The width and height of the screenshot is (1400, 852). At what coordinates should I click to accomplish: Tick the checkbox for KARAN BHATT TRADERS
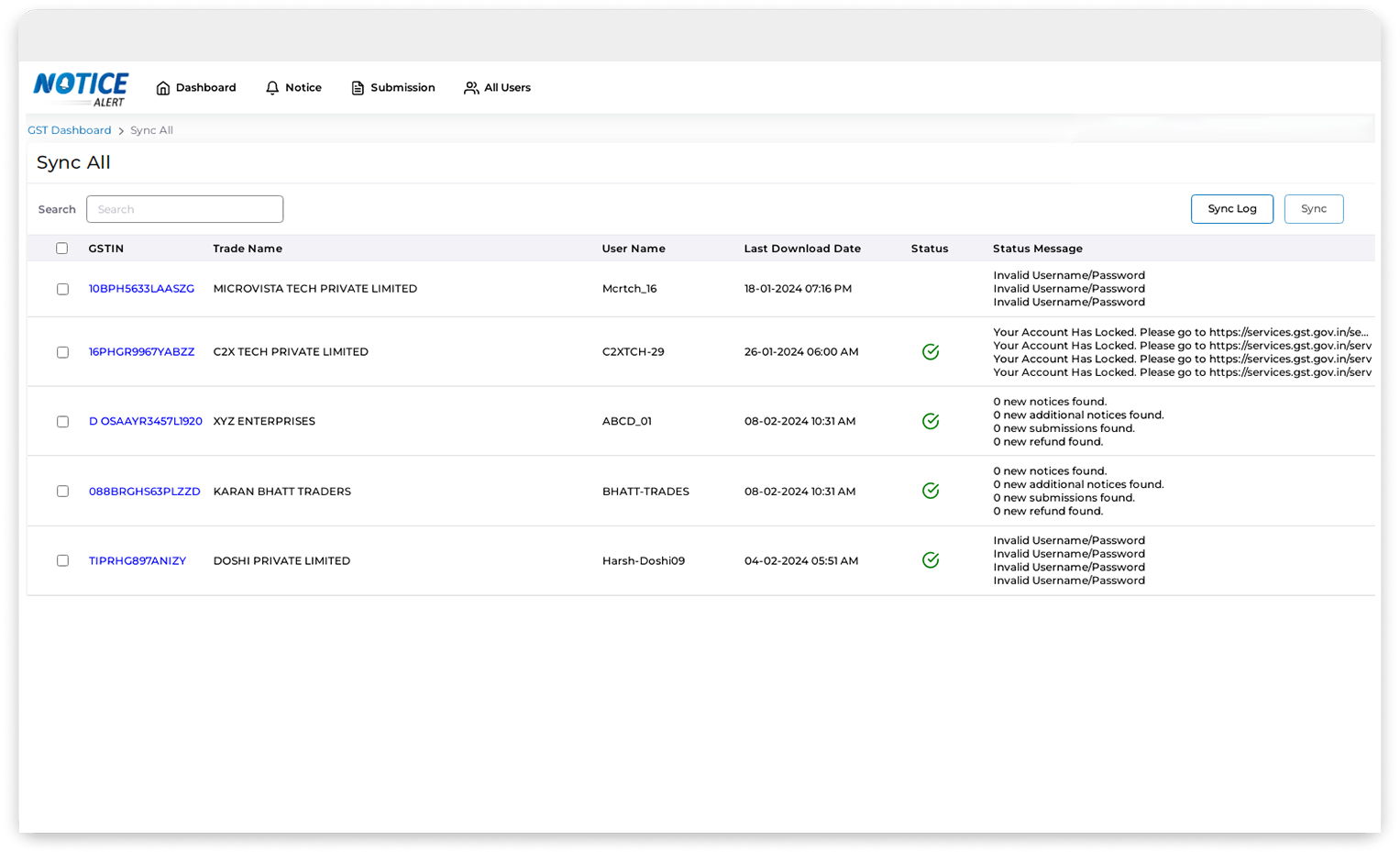(x=62, y=492)
